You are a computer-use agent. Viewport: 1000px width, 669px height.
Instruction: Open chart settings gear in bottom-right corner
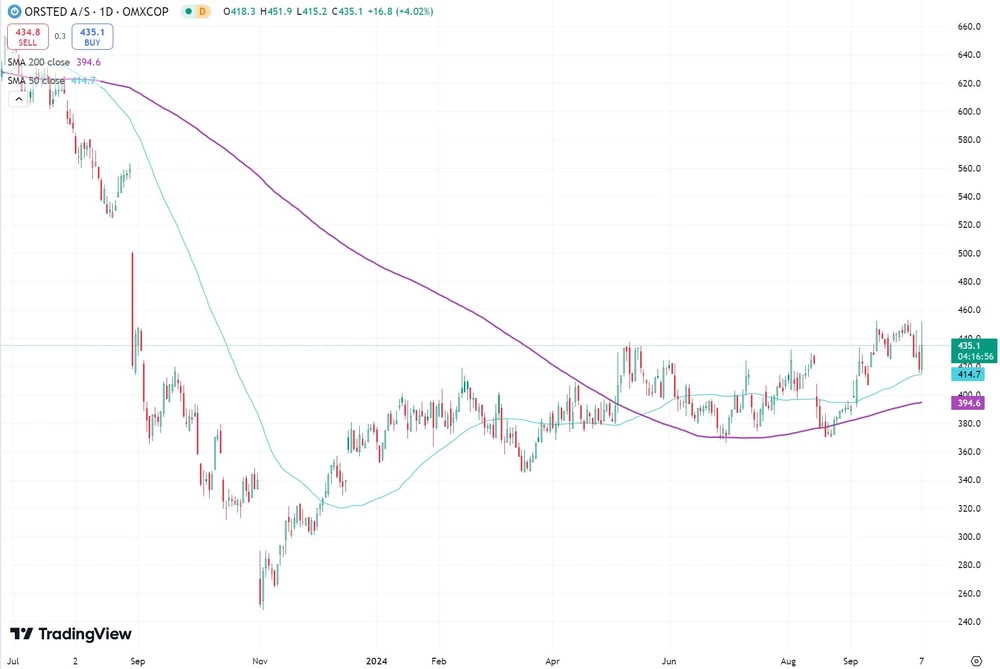click(976, 661)
